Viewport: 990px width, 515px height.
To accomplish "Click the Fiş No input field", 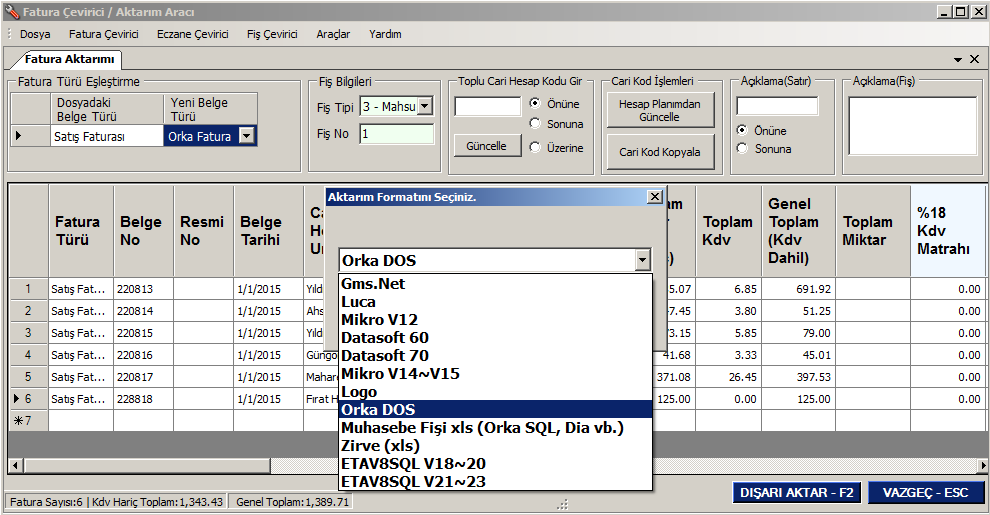I will (x=397, y=134).
